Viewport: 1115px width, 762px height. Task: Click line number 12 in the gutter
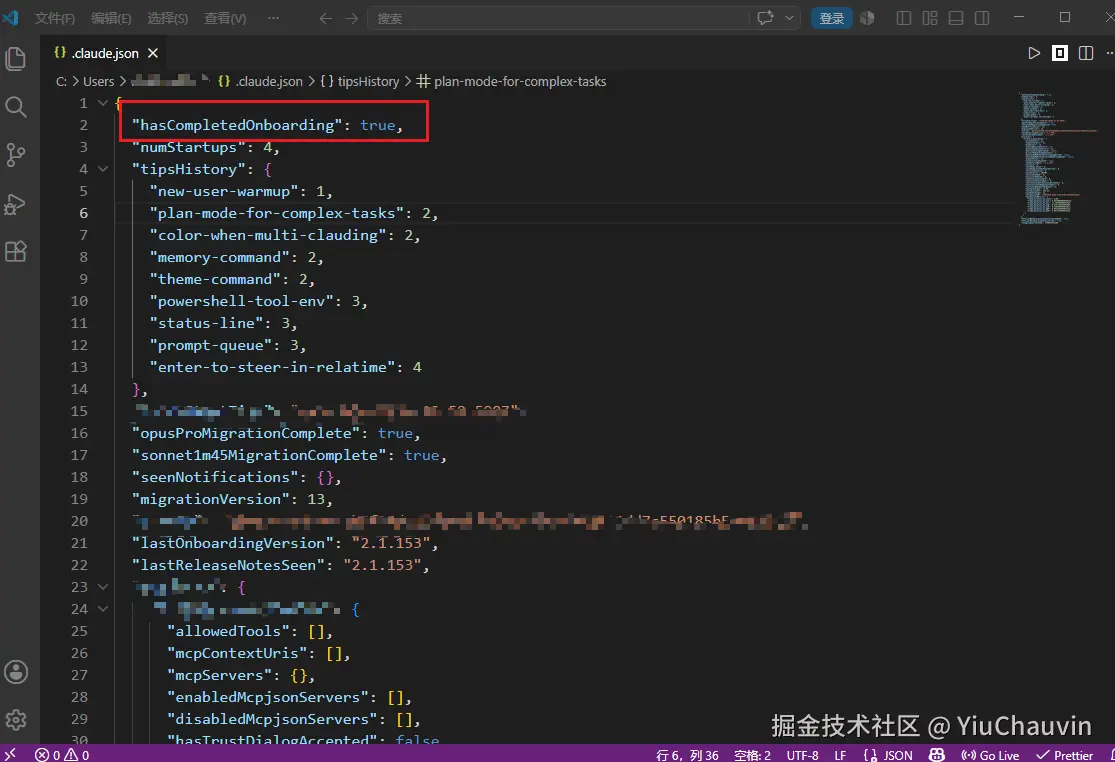pos(79,345)
